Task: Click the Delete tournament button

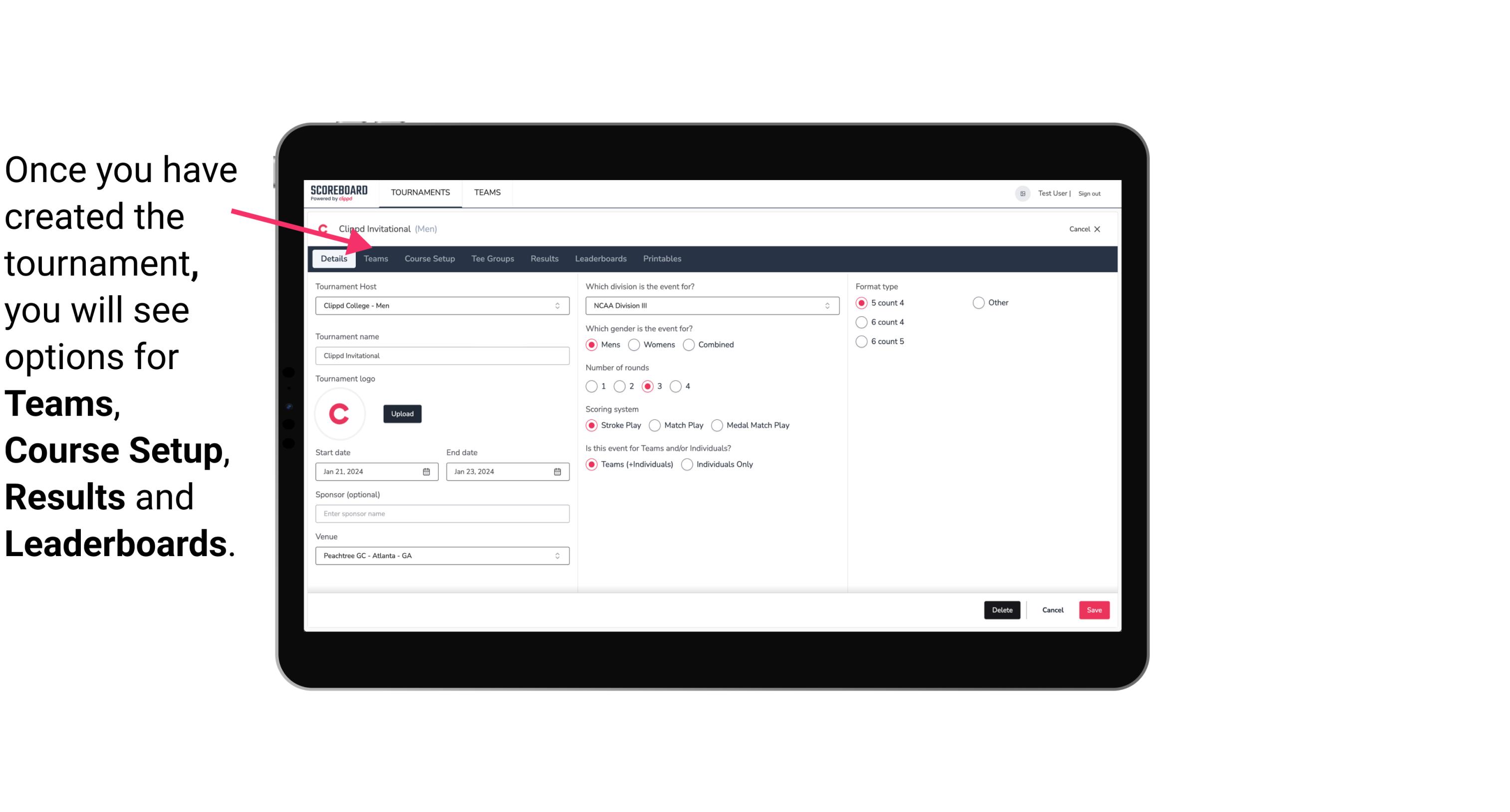Action: pyautogui.click(x=1002, y=610)
